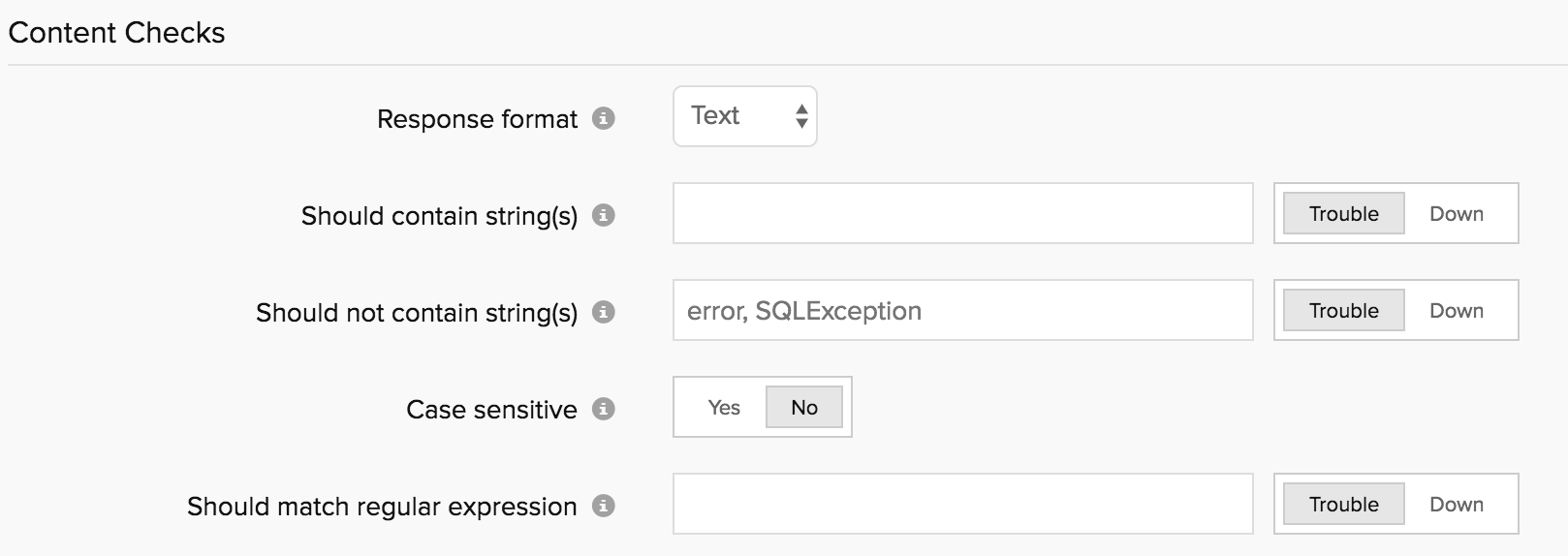
Task: Click info icon beside Should not contain string(s)
Action: point(604,312)
